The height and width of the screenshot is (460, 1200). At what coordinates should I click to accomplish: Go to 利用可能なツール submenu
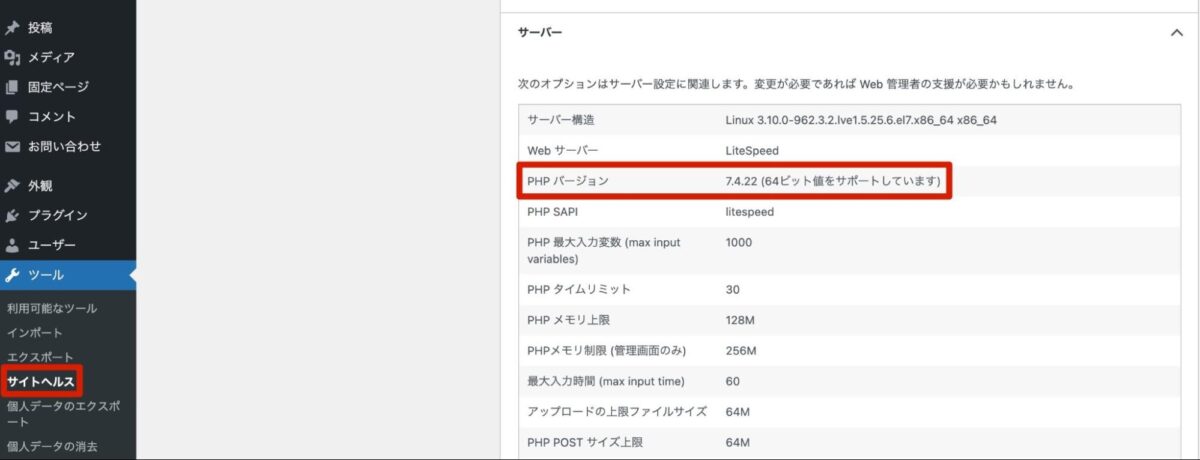click(52, 308)
